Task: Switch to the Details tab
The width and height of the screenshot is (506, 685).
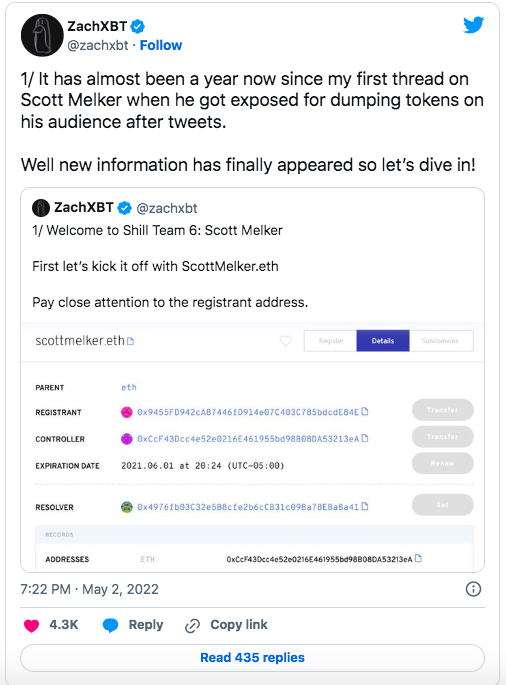Action: [x=383, y=341]
